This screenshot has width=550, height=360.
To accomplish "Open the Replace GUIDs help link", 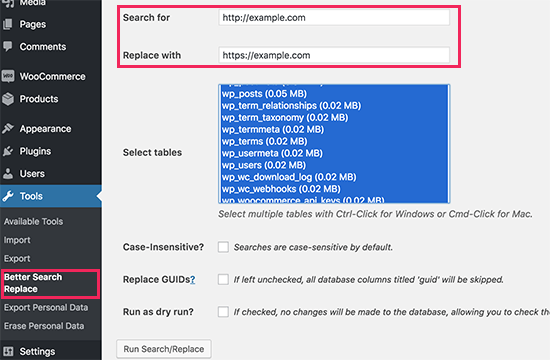I will 193,280.
